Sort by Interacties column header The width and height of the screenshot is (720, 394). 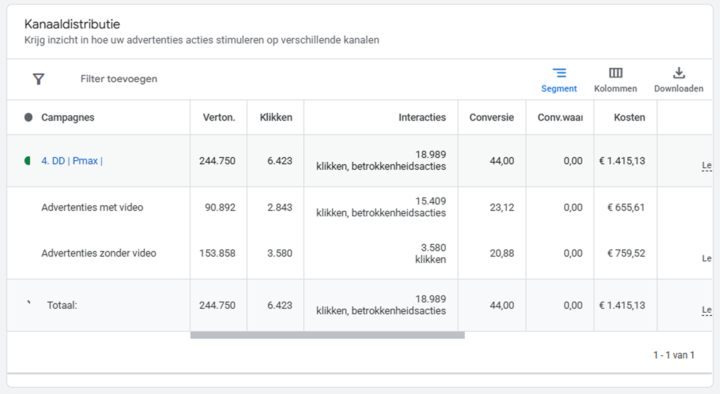pyautogui.click(x=422, y=118)
